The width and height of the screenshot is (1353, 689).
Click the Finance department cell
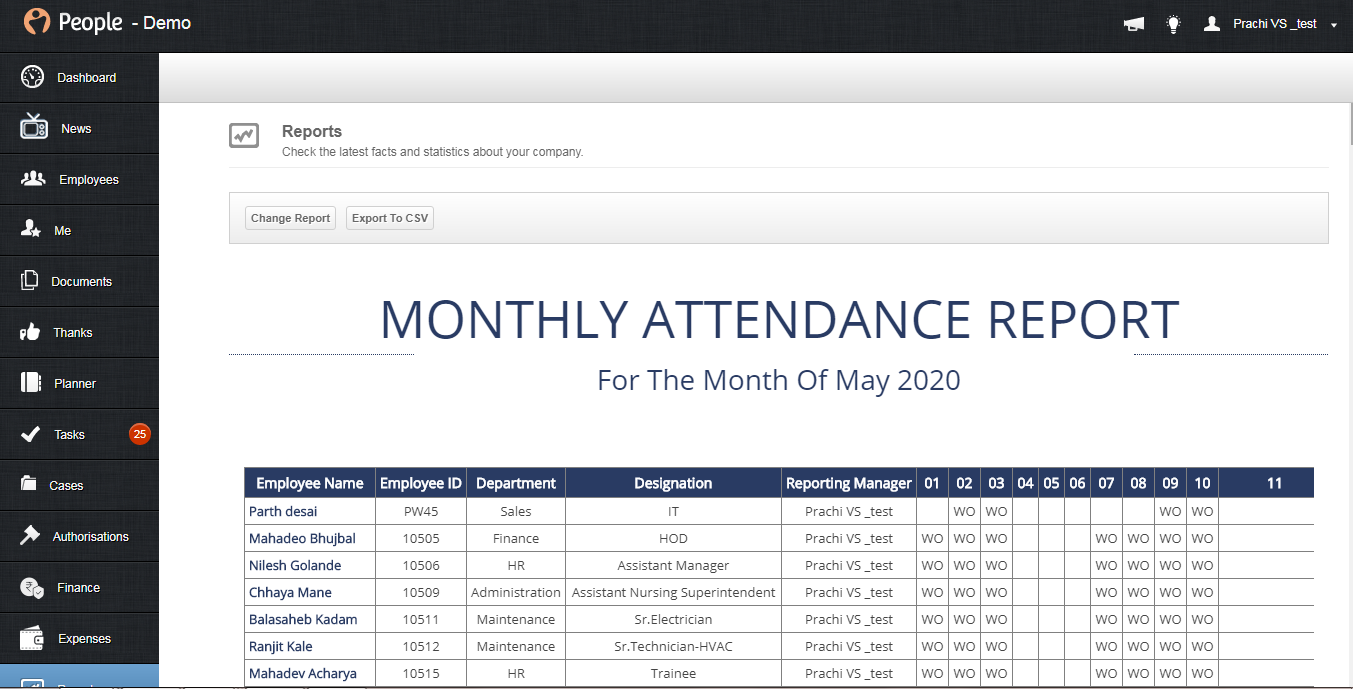click(x=516, y=538)
